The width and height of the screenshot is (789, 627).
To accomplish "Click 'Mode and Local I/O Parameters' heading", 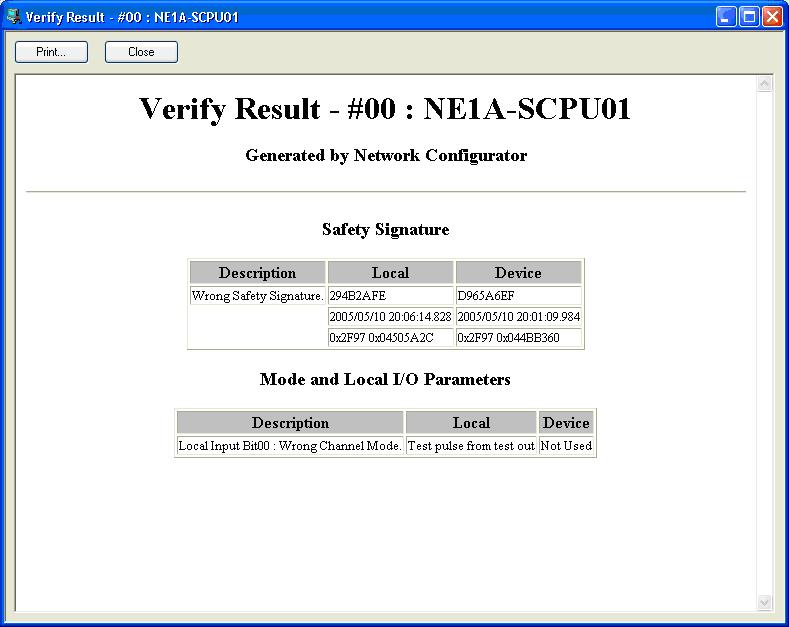I will point(385,379).
